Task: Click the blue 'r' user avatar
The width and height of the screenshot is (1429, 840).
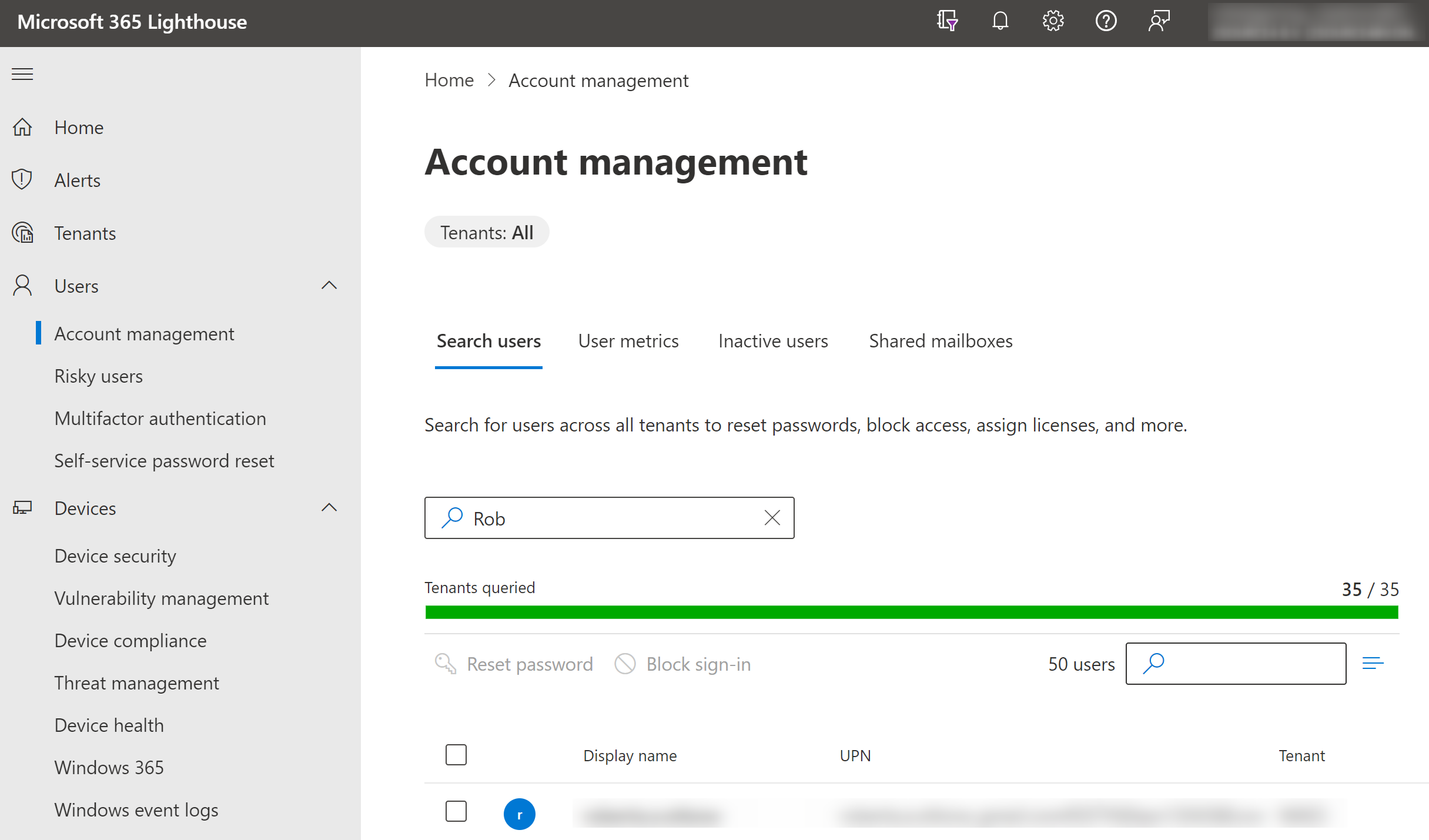Action: click(520, 814)
